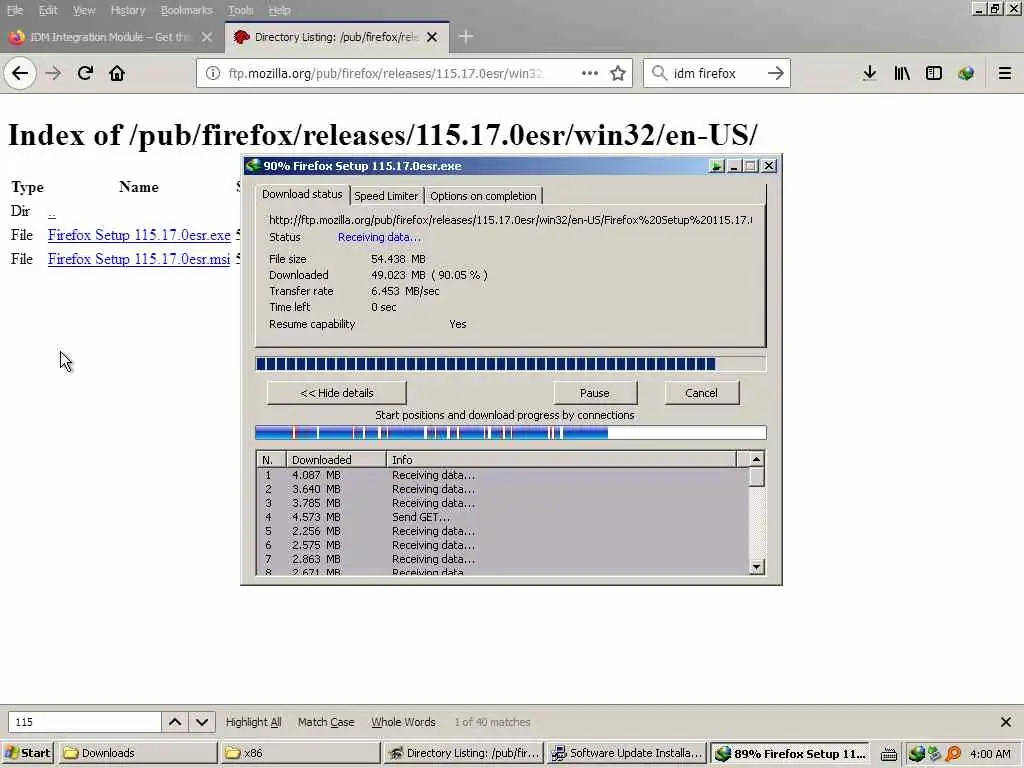
Task: Open the Firefox hamburger menu
Action: coord(1004,73)
